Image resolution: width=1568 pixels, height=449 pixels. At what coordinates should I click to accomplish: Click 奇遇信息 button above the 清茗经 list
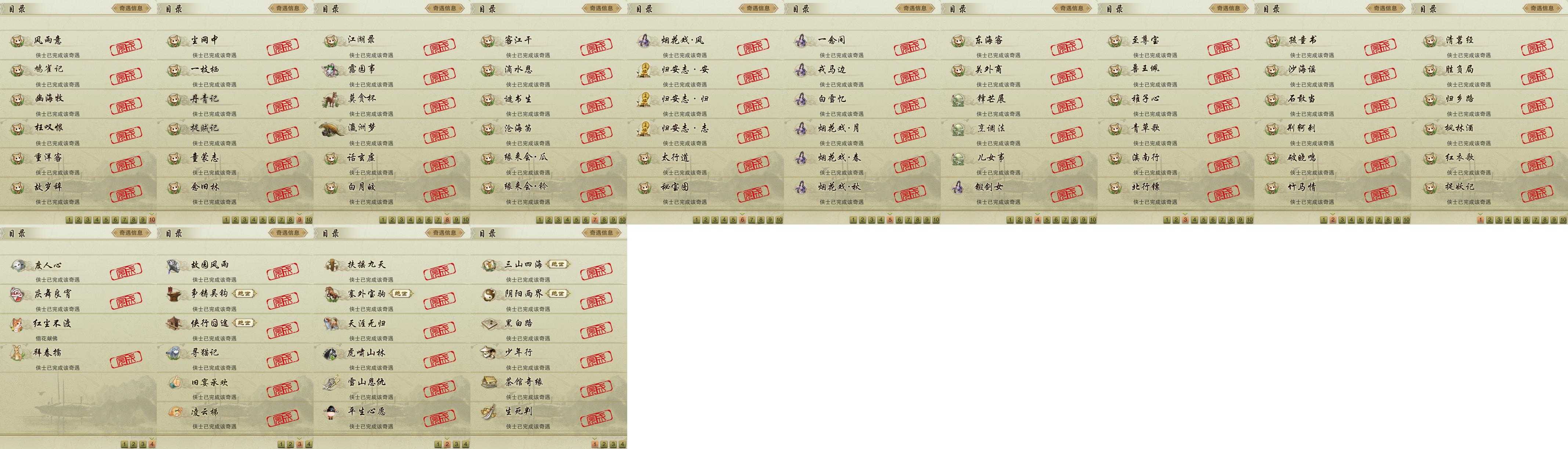point(1542,8)
